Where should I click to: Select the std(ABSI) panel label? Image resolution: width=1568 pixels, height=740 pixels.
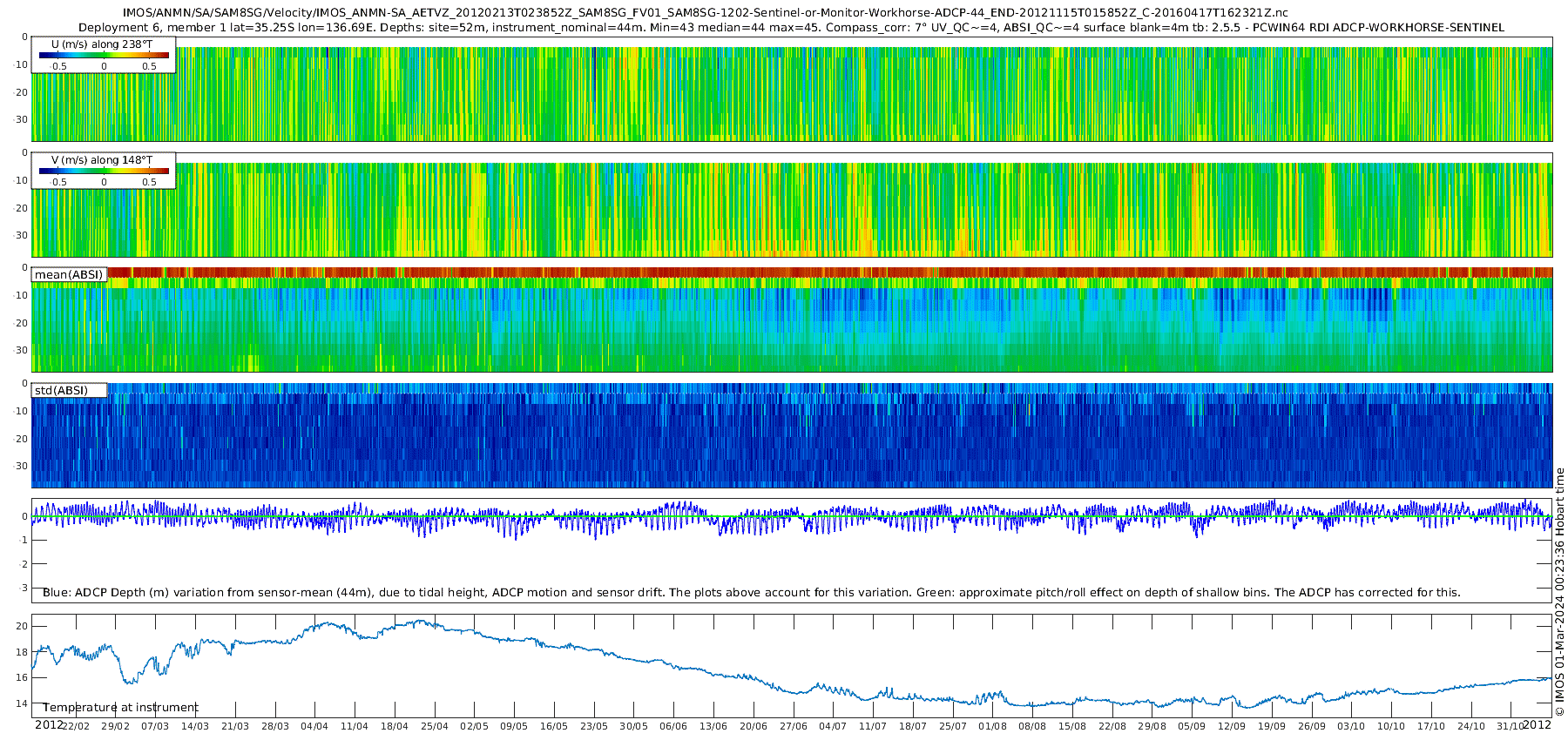point(61,390)
